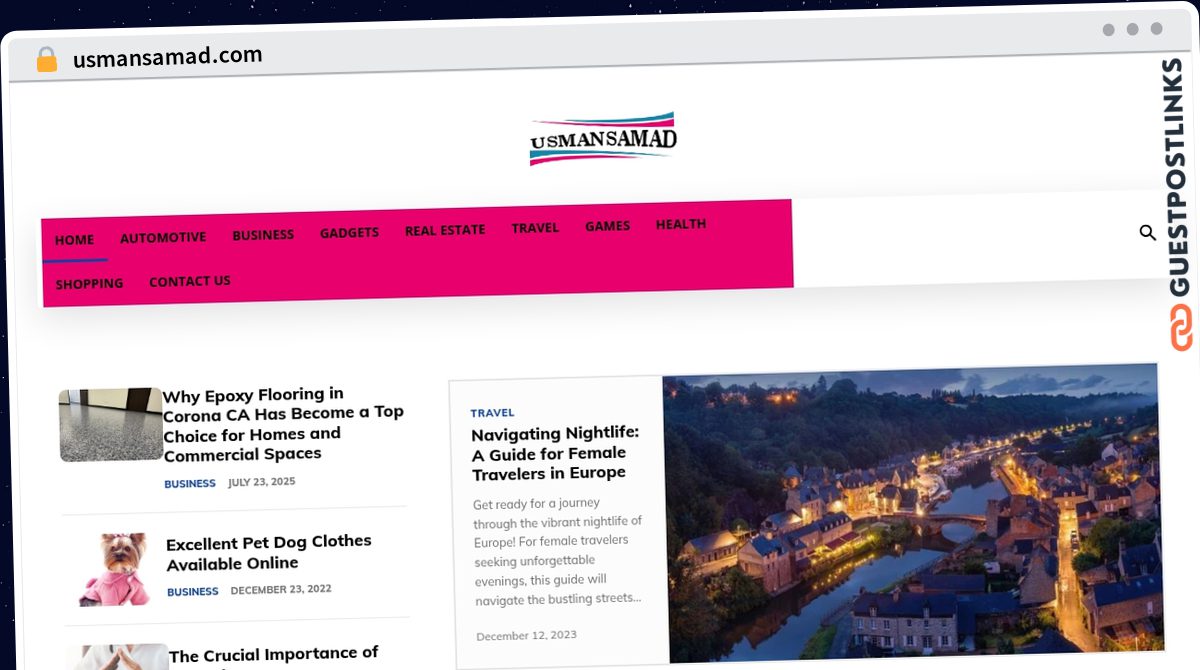1200x670 pixels.
Task: Click the December 12, 2023 date
Action: (x=526, y=636)
